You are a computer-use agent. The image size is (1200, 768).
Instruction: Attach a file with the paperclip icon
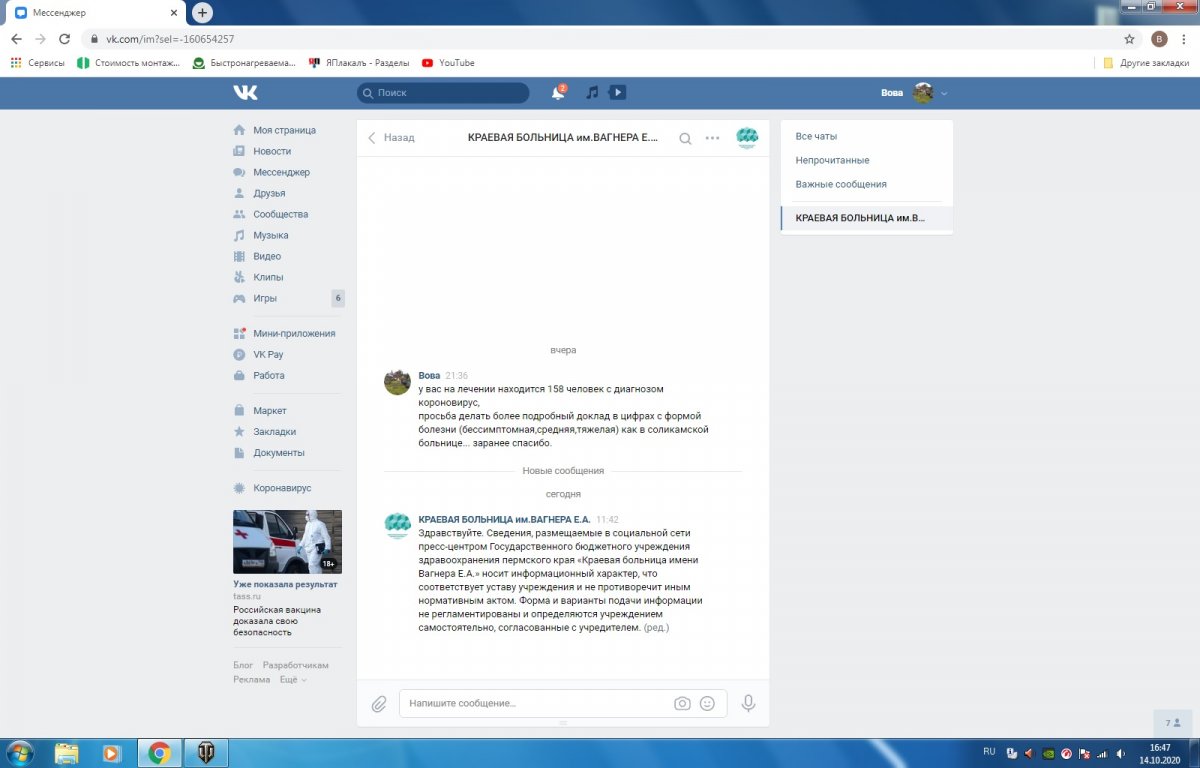coord(379,704)
